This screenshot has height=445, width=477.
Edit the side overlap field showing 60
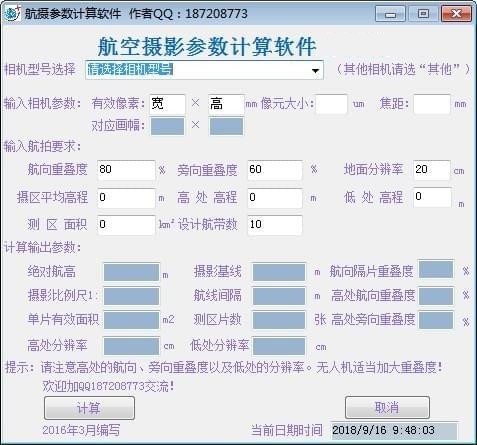pos(275,170)
